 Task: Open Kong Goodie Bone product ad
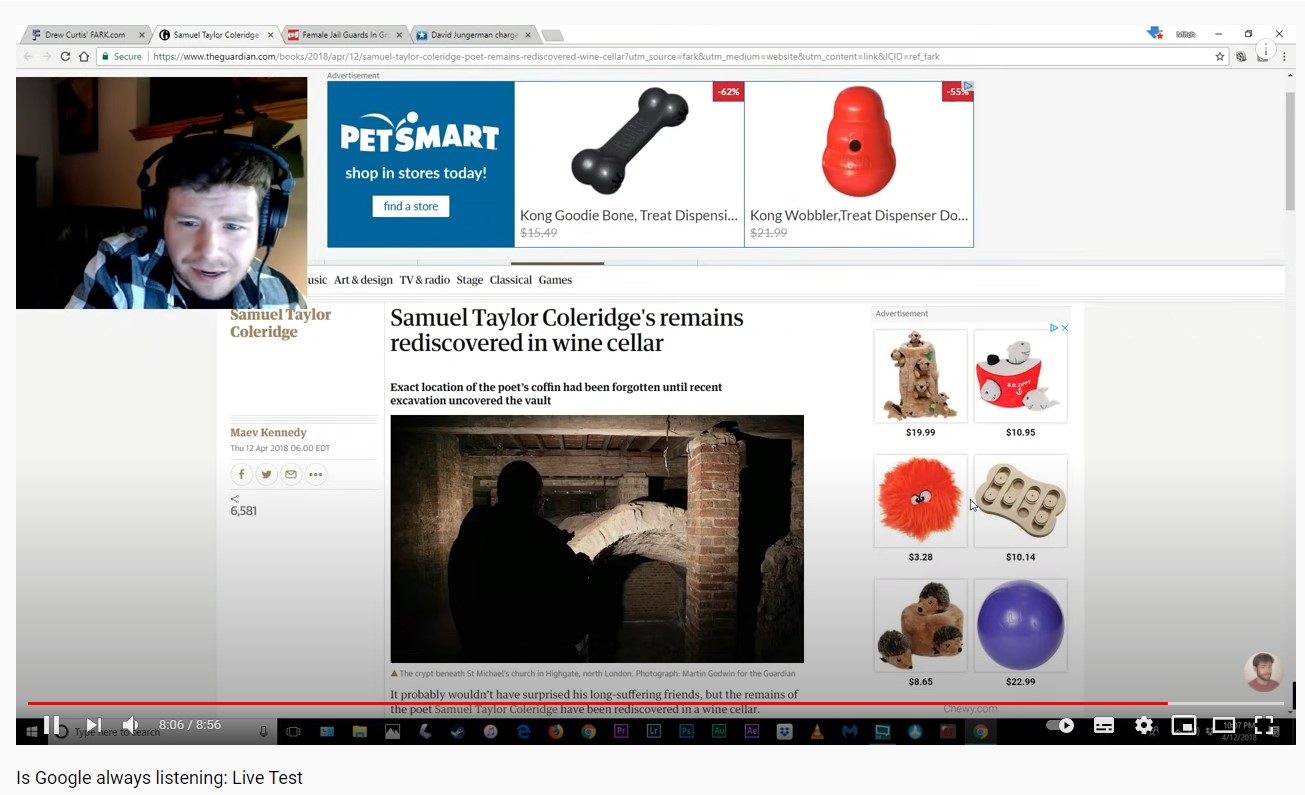[x=629, y=164]
